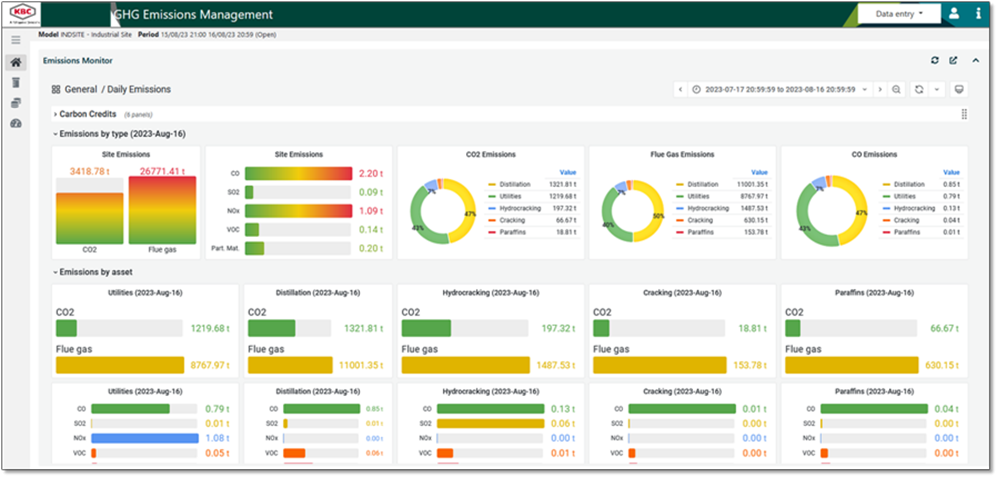Open the info icon in the top header
Screen dimensions: 997x477
[x=977, y=14]
